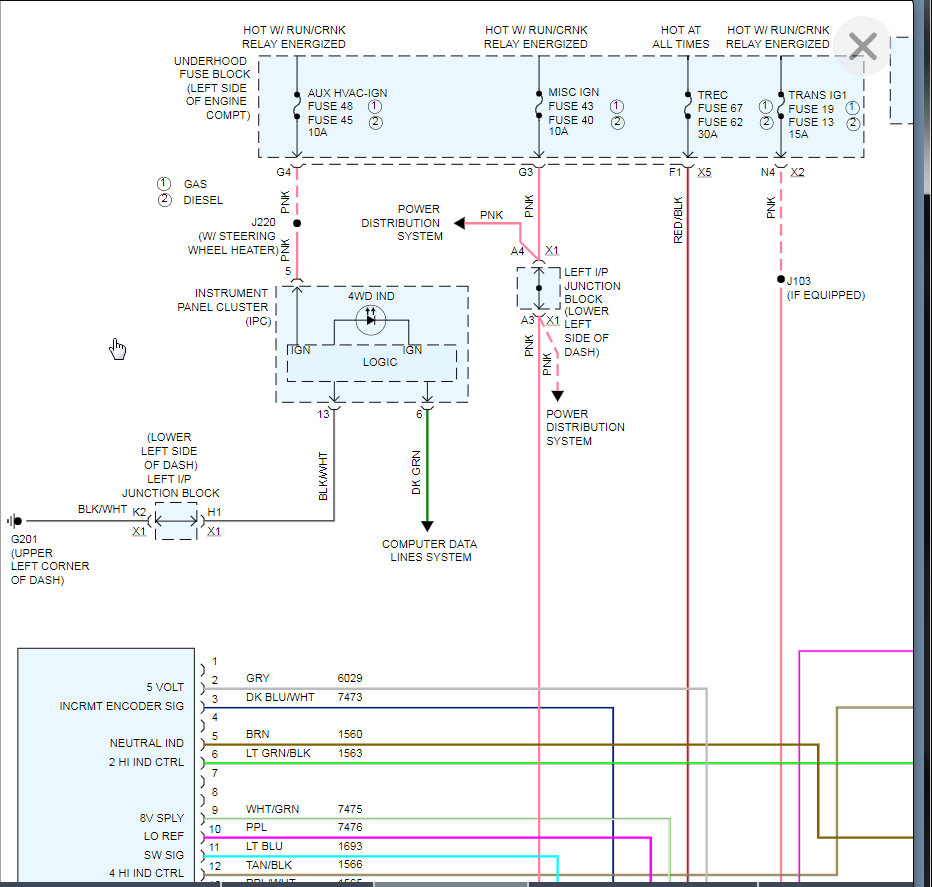932x887 pixels.
Task: Click the PPL 7476 circuit row
Action: pyautogui.click(x=304, y=828)
